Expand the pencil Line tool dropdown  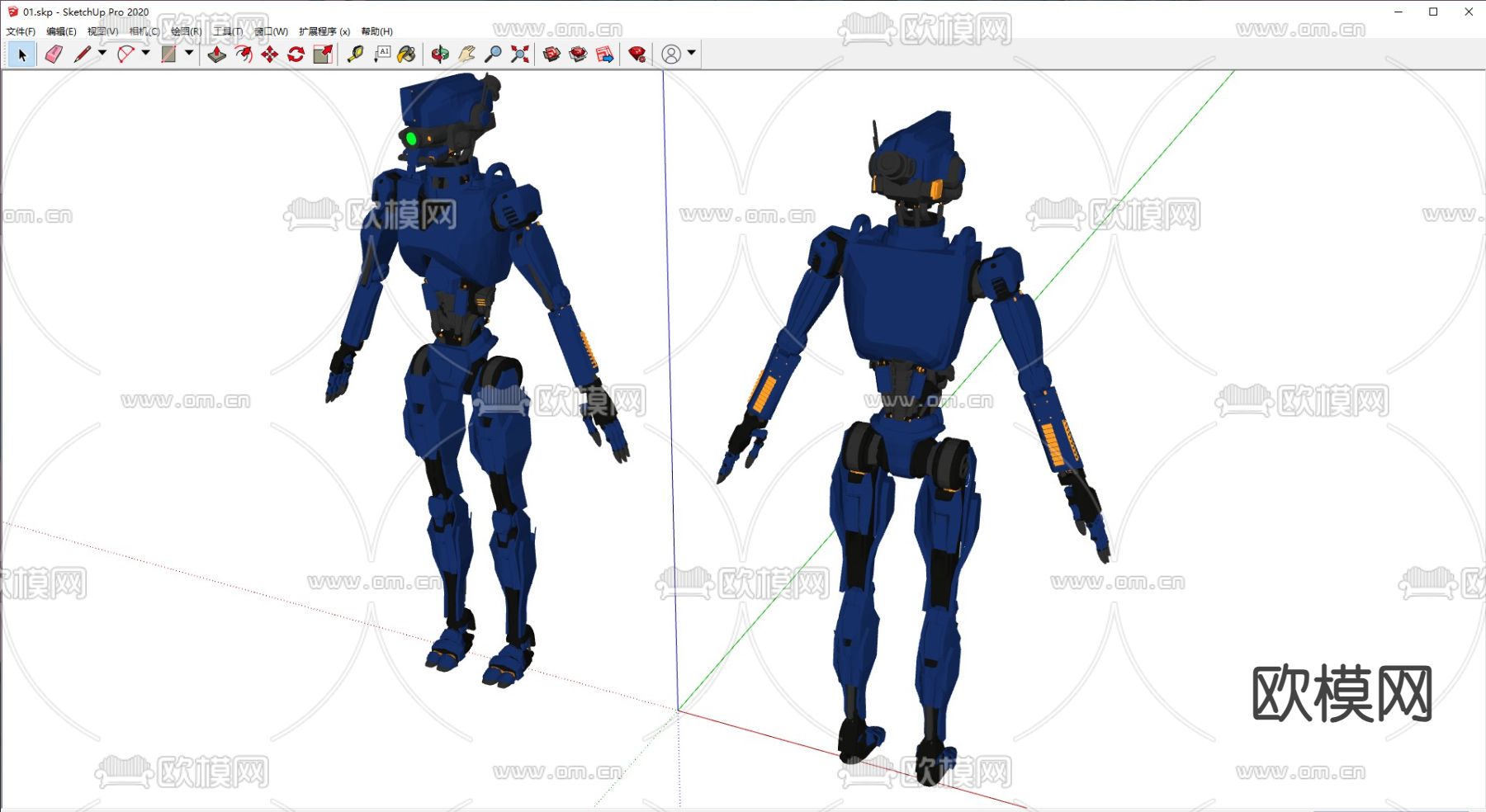(x=102, y=53)
